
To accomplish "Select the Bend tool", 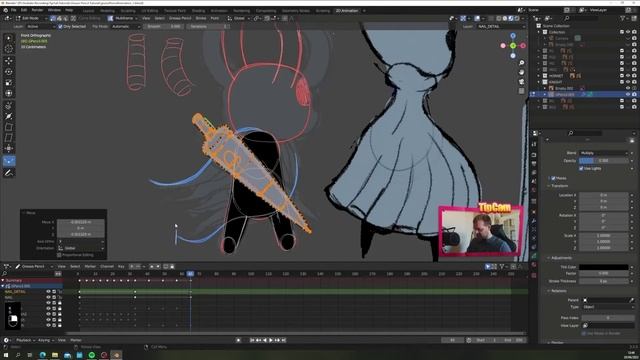I will 9,127.
